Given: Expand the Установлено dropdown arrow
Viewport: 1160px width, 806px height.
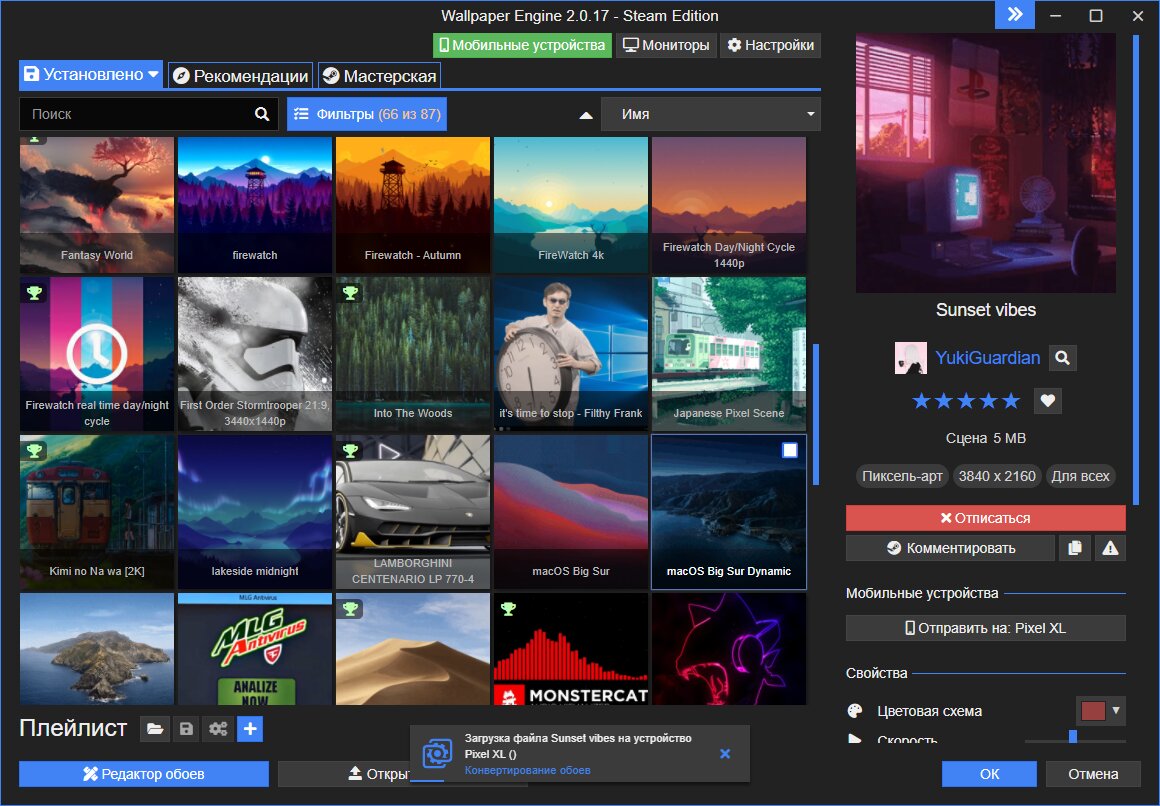Looking at the screenshot, I should coord(153,74).
